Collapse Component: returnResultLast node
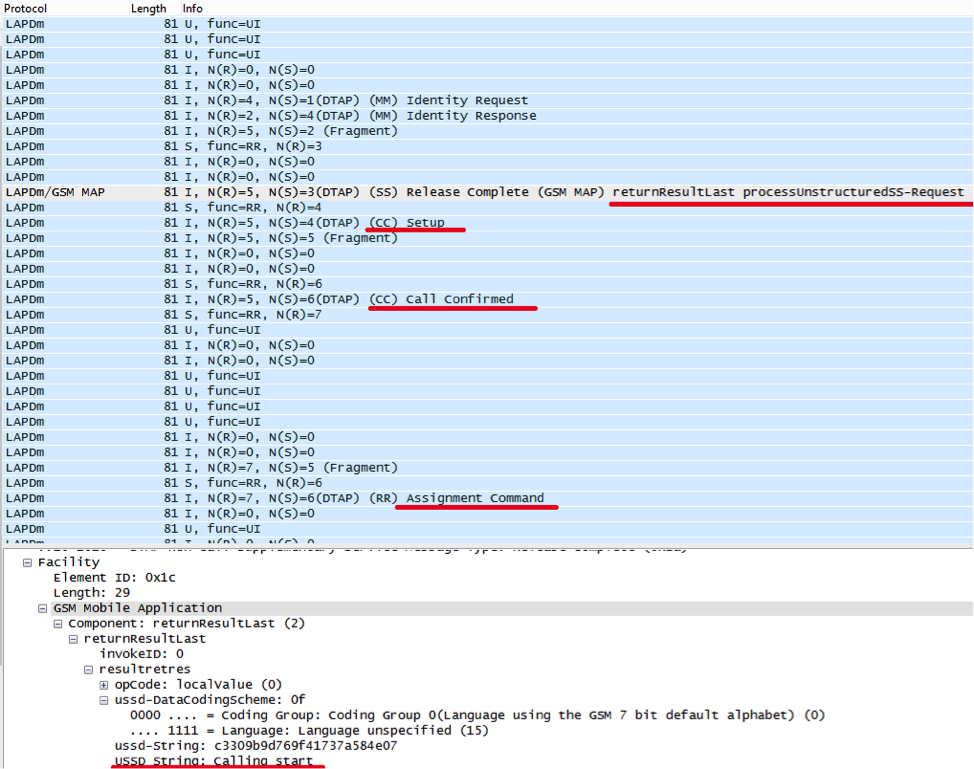The height and width of the screenshot is (769, 974). 58,624
